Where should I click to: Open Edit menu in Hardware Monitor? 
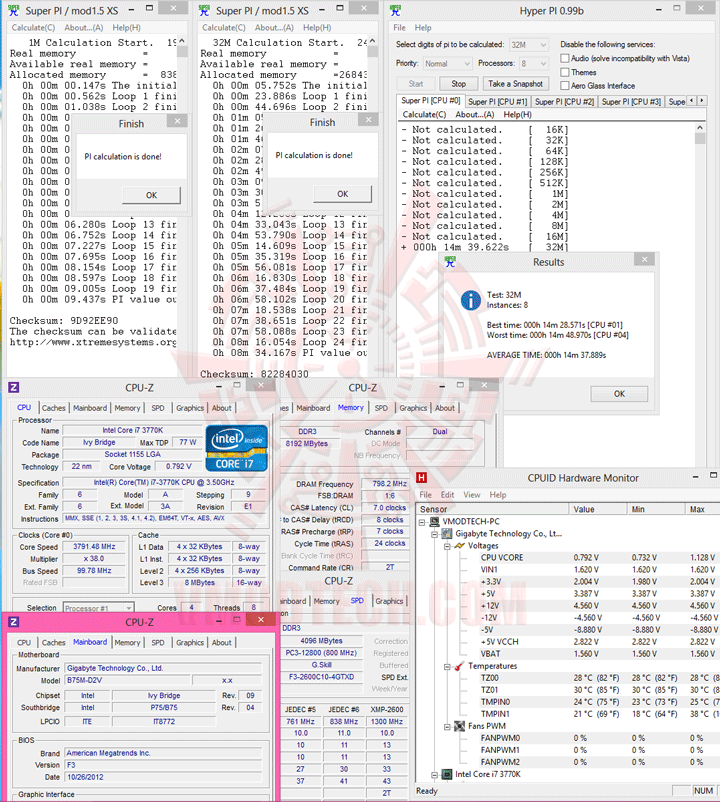point(447,495)
